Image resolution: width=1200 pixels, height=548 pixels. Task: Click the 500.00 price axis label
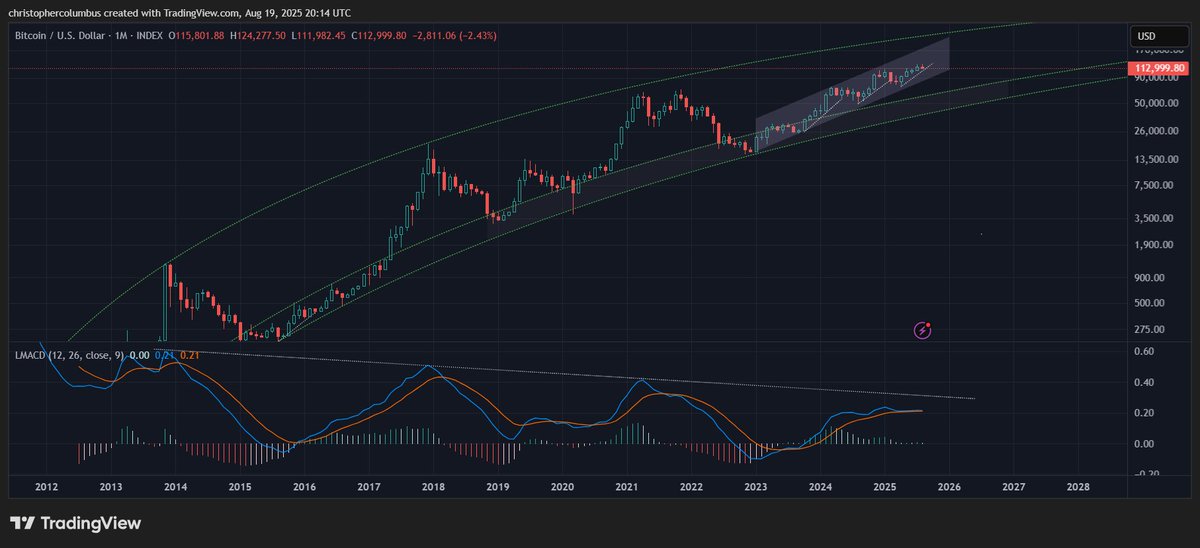tap(1150, 303)
